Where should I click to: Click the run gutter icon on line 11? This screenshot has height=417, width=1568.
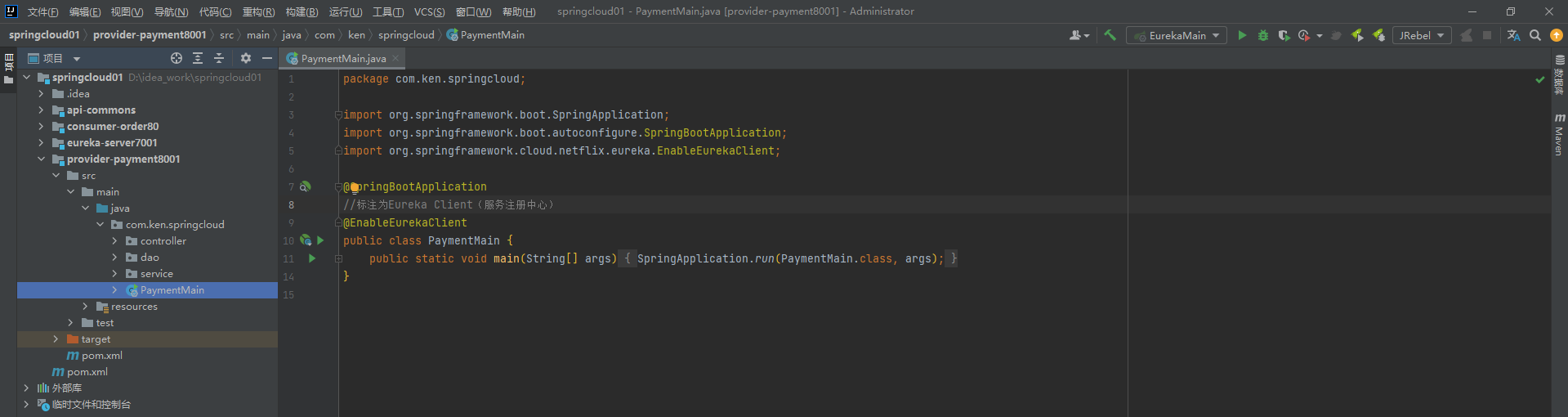point(312,258)
